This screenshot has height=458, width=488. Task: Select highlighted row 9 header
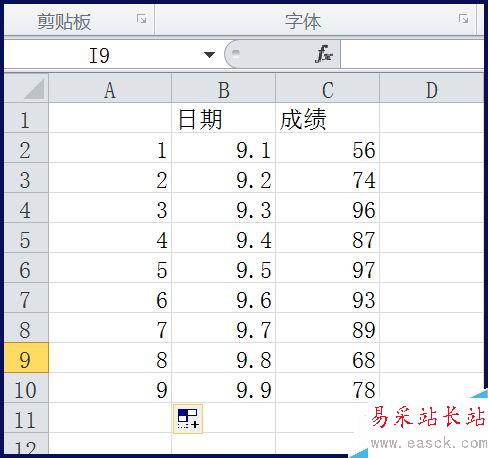click(x=27, y=358)
